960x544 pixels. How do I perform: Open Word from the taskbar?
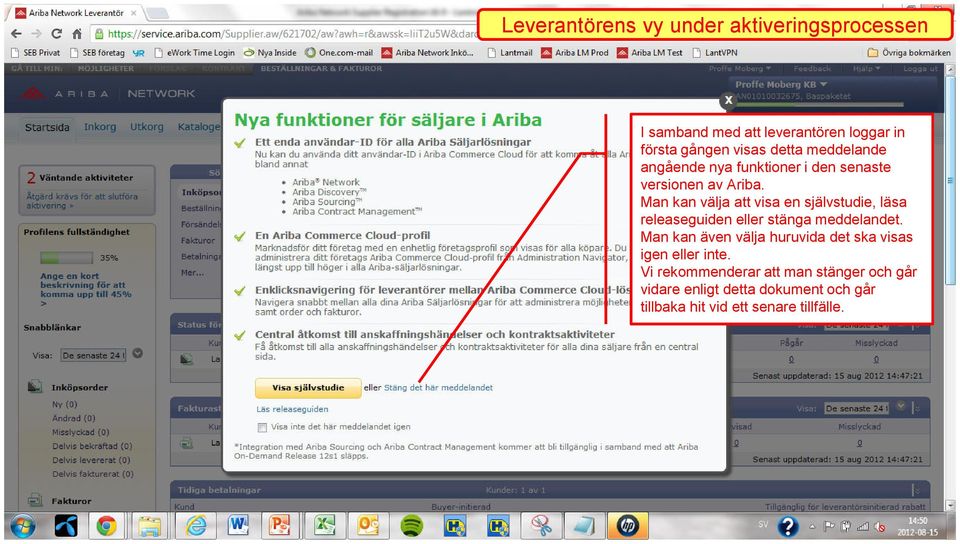[238, 526]
